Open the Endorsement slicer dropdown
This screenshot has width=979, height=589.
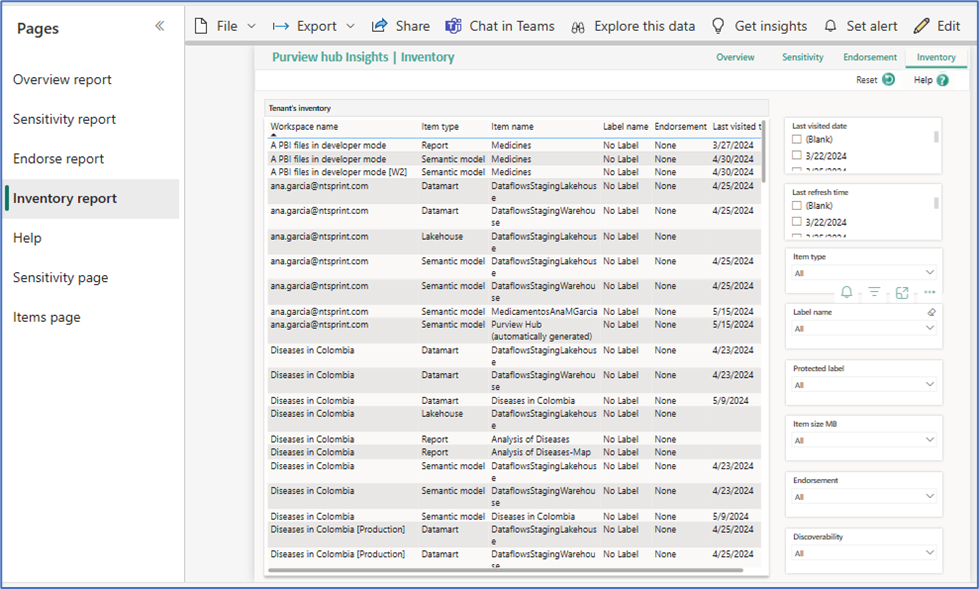click(864, 497)
